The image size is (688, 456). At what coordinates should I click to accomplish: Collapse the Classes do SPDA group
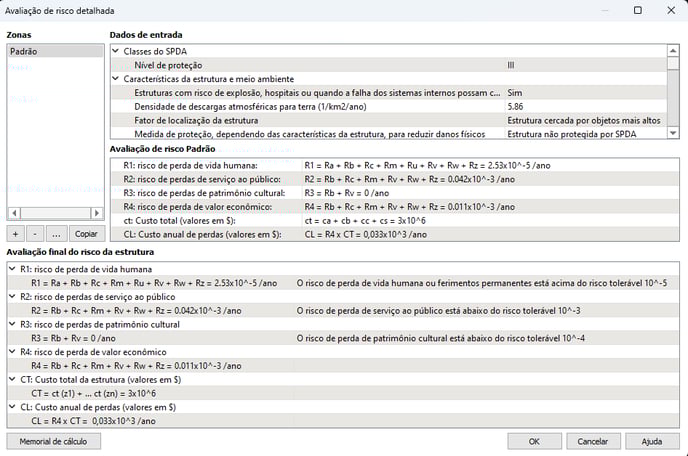116,51
